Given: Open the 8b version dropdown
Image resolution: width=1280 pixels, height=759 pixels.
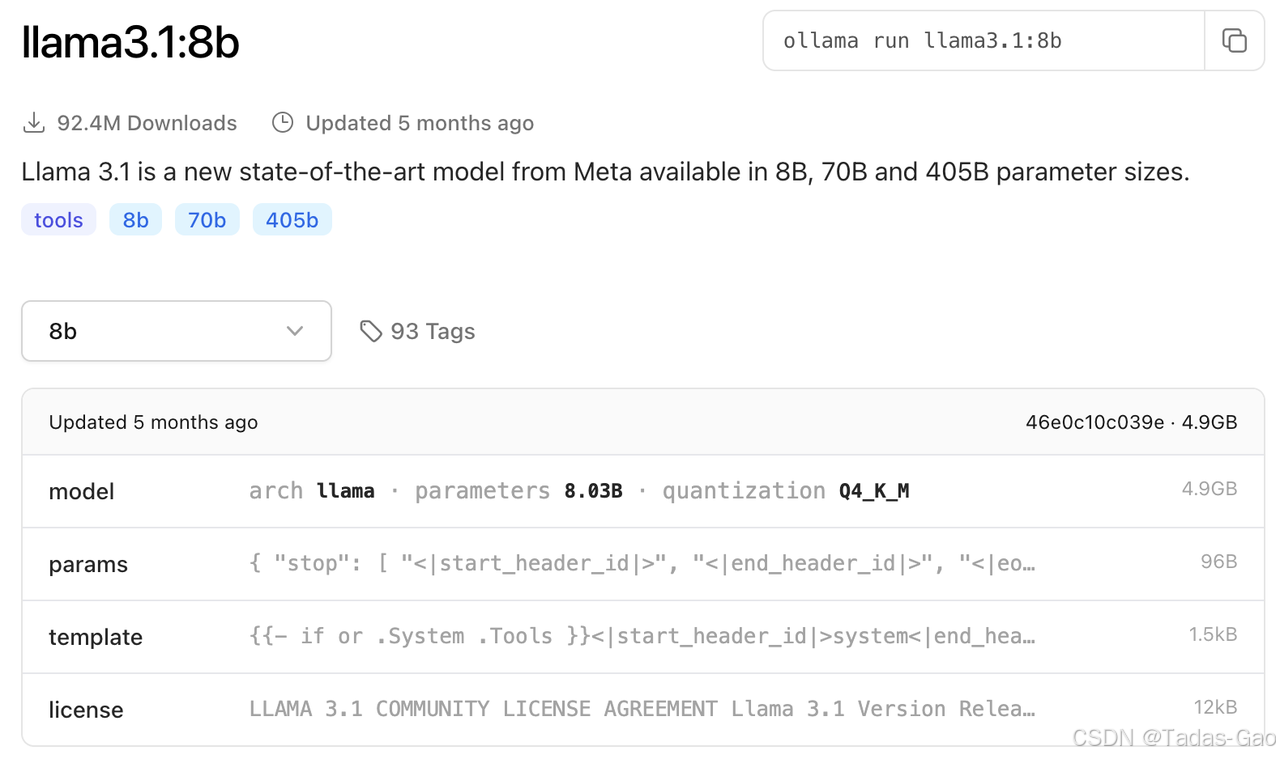Looking at the screenshot, I should [x=176, y=331].
